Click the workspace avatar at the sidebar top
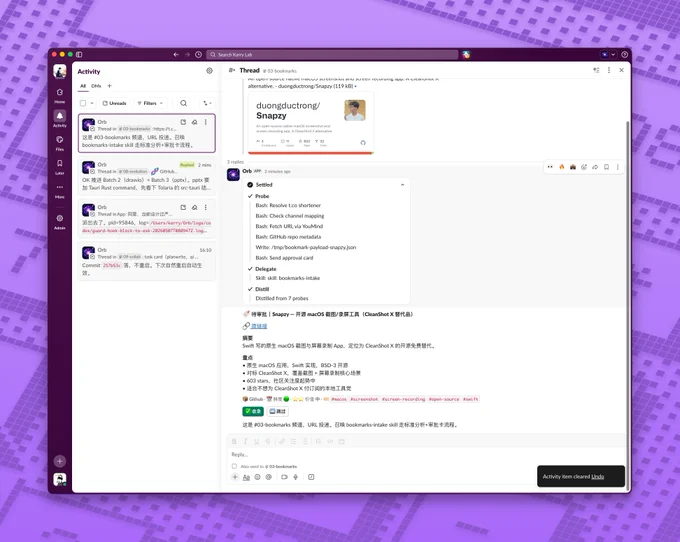Viewport: 680px width, 542px height. click(x=60, y=71)
